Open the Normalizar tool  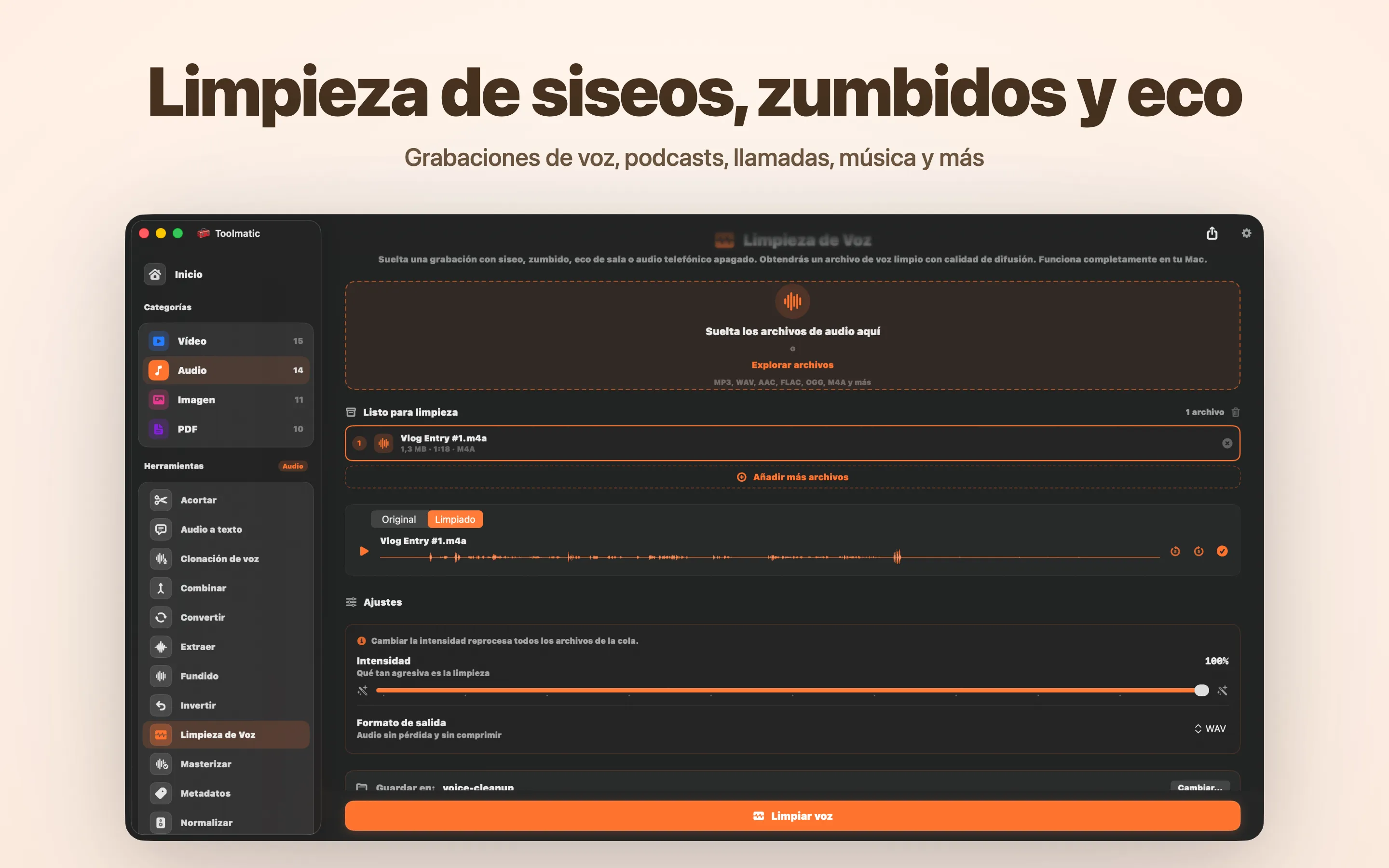pyautogui.click(x=226, y=823)
